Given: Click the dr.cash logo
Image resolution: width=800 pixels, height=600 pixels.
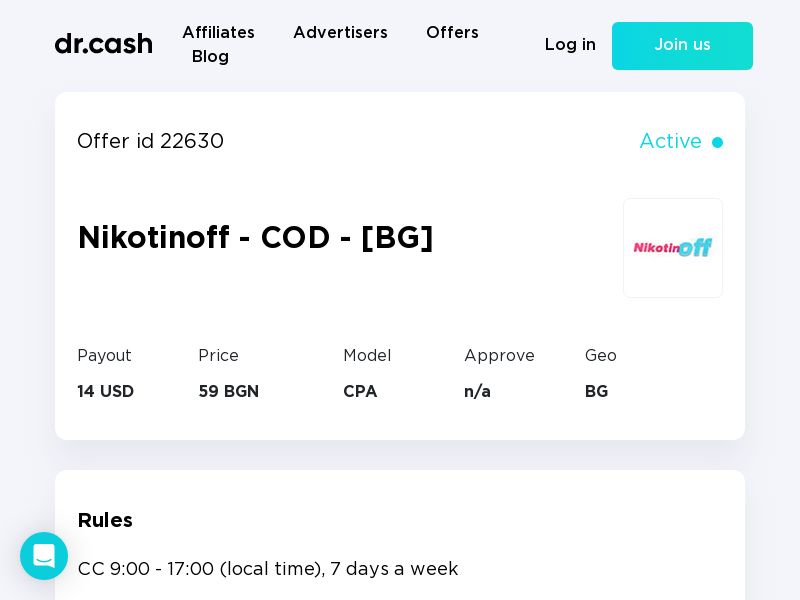Looking at the screenshot, I should [103, 44].
